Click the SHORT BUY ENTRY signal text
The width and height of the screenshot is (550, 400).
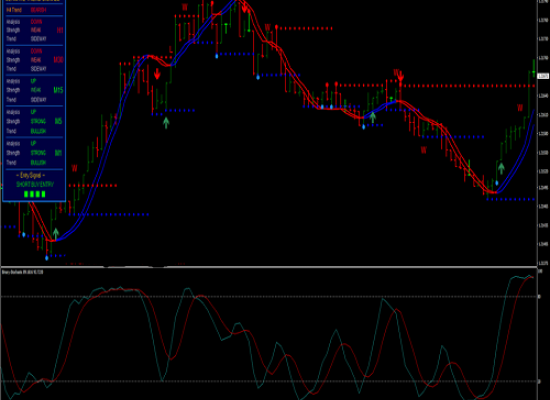coord(35,184)
